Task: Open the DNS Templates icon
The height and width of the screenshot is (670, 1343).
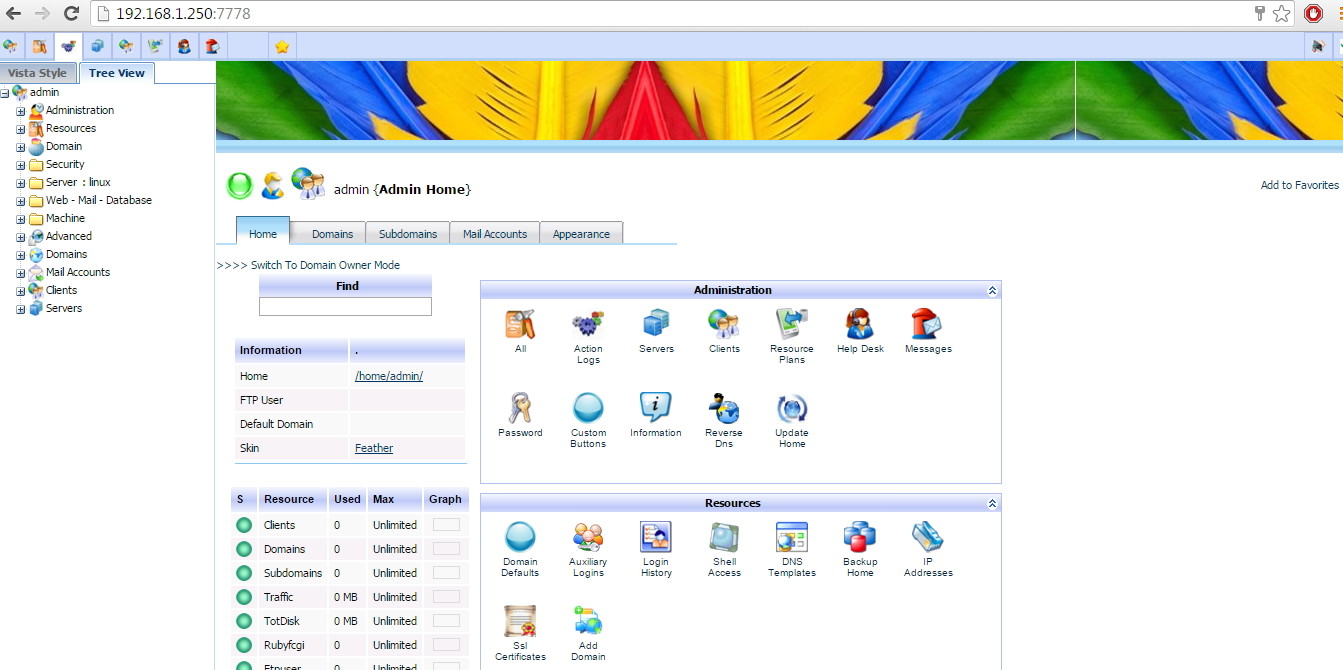Action: (792, 537)
